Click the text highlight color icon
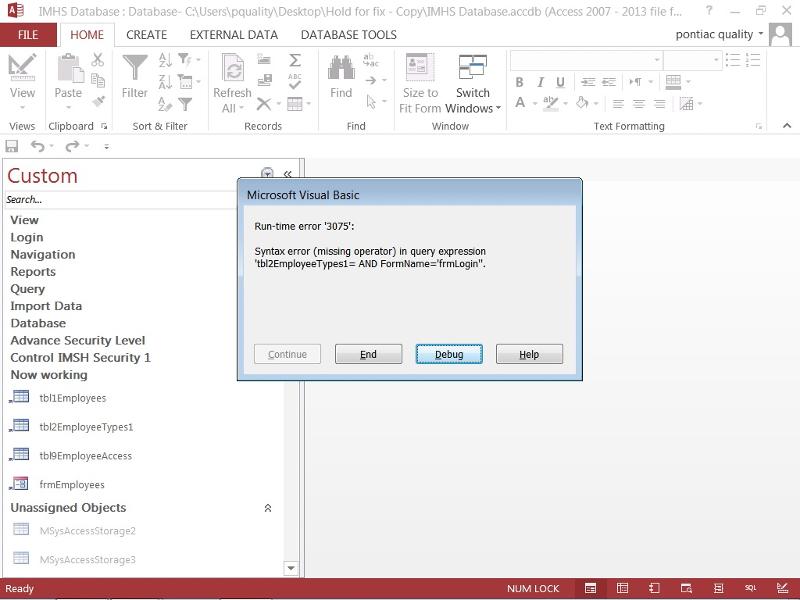The height and width of the screenshot is (600, 800). point(551,103)
